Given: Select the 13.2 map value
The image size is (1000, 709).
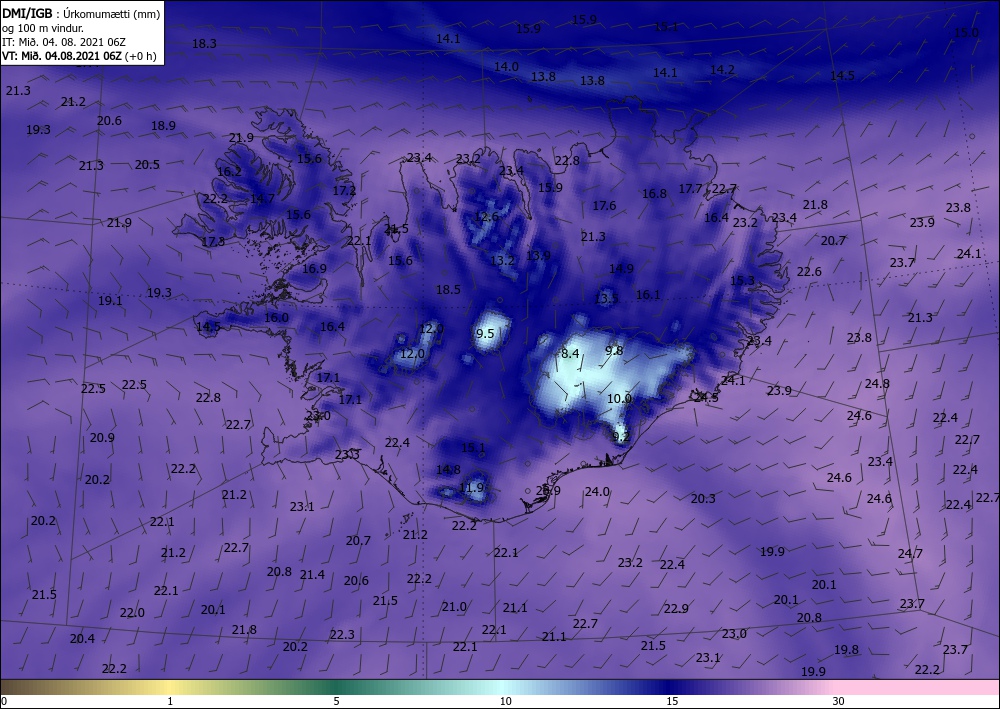Looking at the screenshot, I should (502, 260).
